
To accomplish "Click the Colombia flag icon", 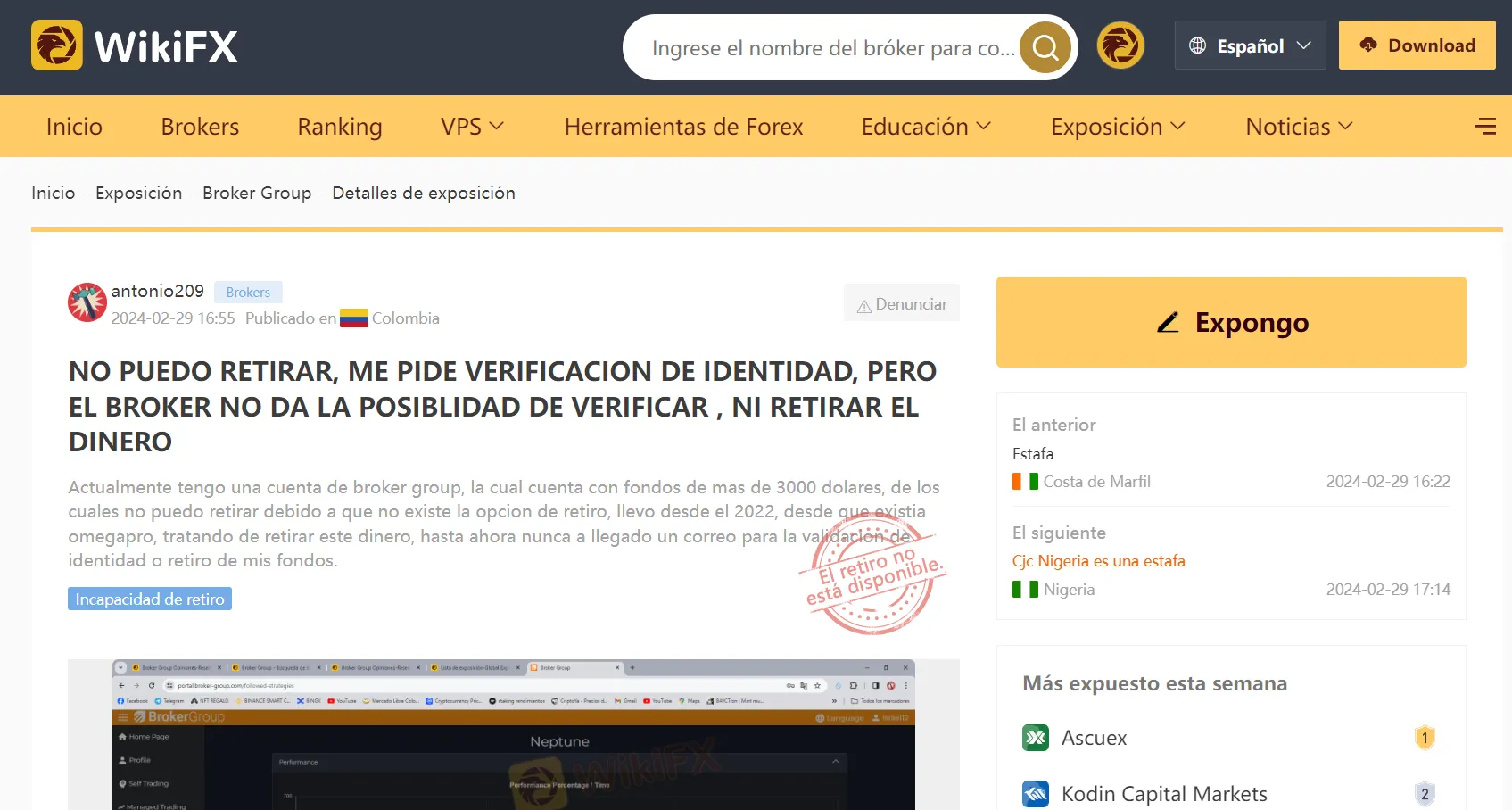I will coord(354,318).
